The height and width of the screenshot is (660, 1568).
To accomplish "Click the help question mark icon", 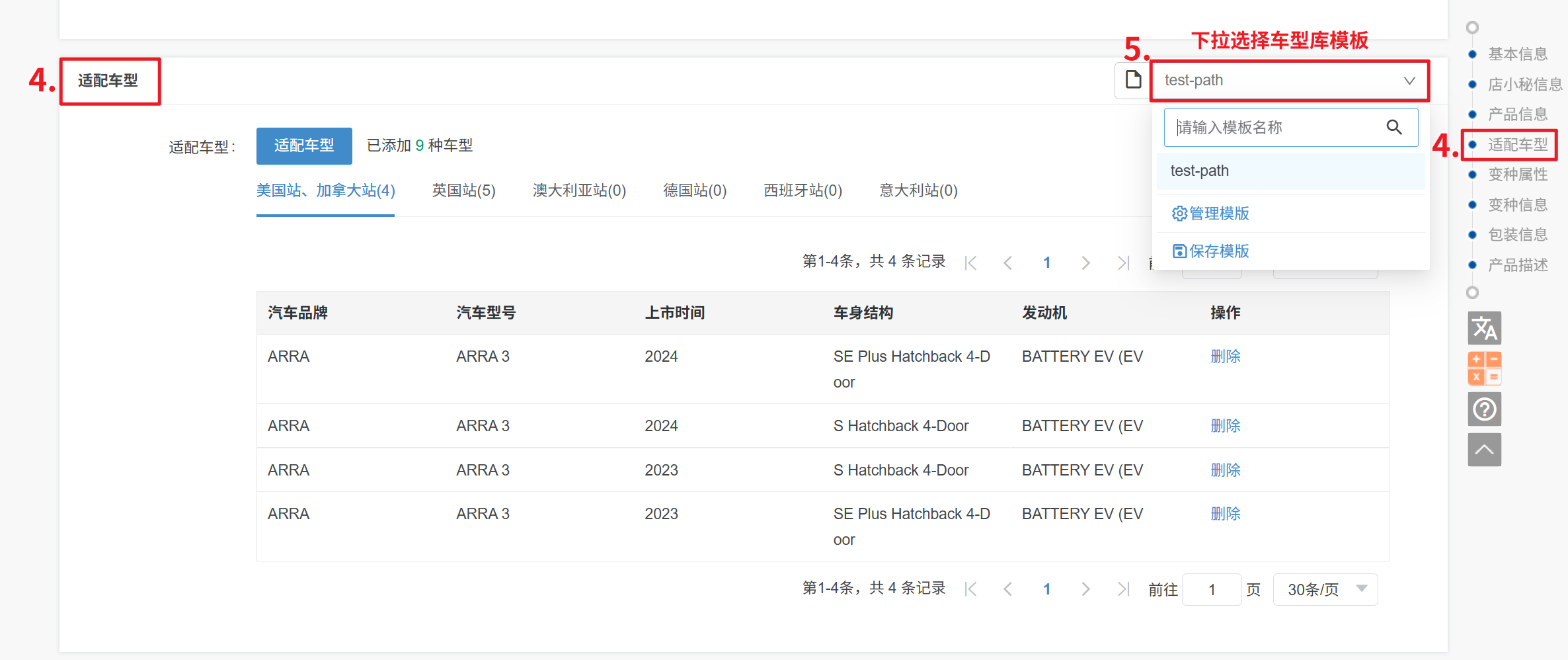I will 1484,409.
